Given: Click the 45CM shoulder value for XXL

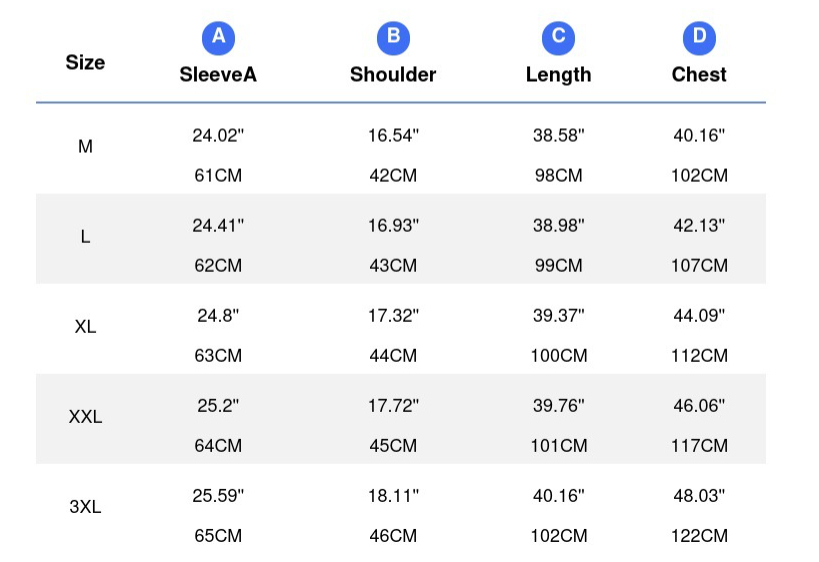Looking at the screenshot, I should (x=393, y=446).
